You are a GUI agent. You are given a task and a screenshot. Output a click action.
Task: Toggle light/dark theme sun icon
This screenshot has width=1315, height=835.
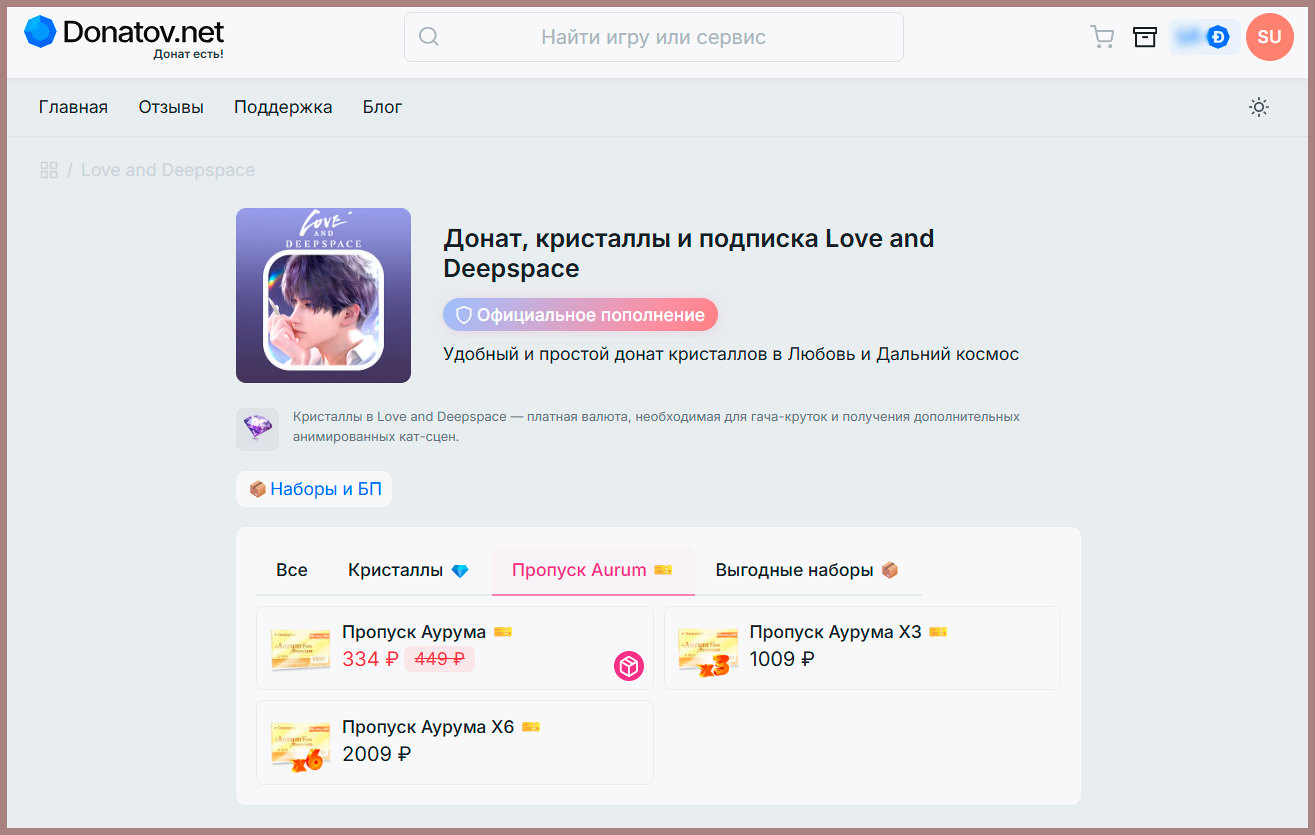click(1259, 107)
